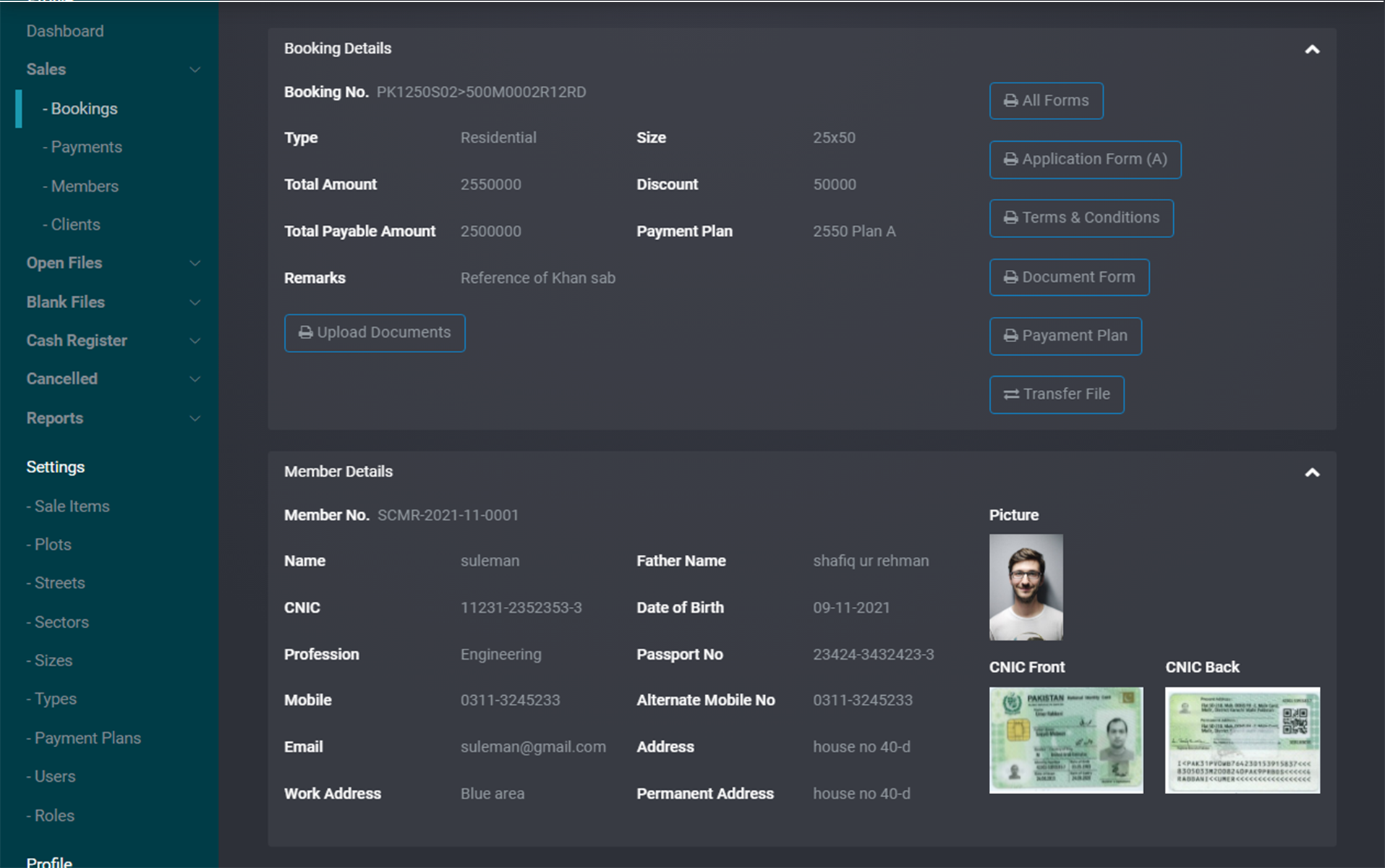The height and width of the screenshot is (868, 1385).
Task: Open Streets settings
Action: coord(56,583)
